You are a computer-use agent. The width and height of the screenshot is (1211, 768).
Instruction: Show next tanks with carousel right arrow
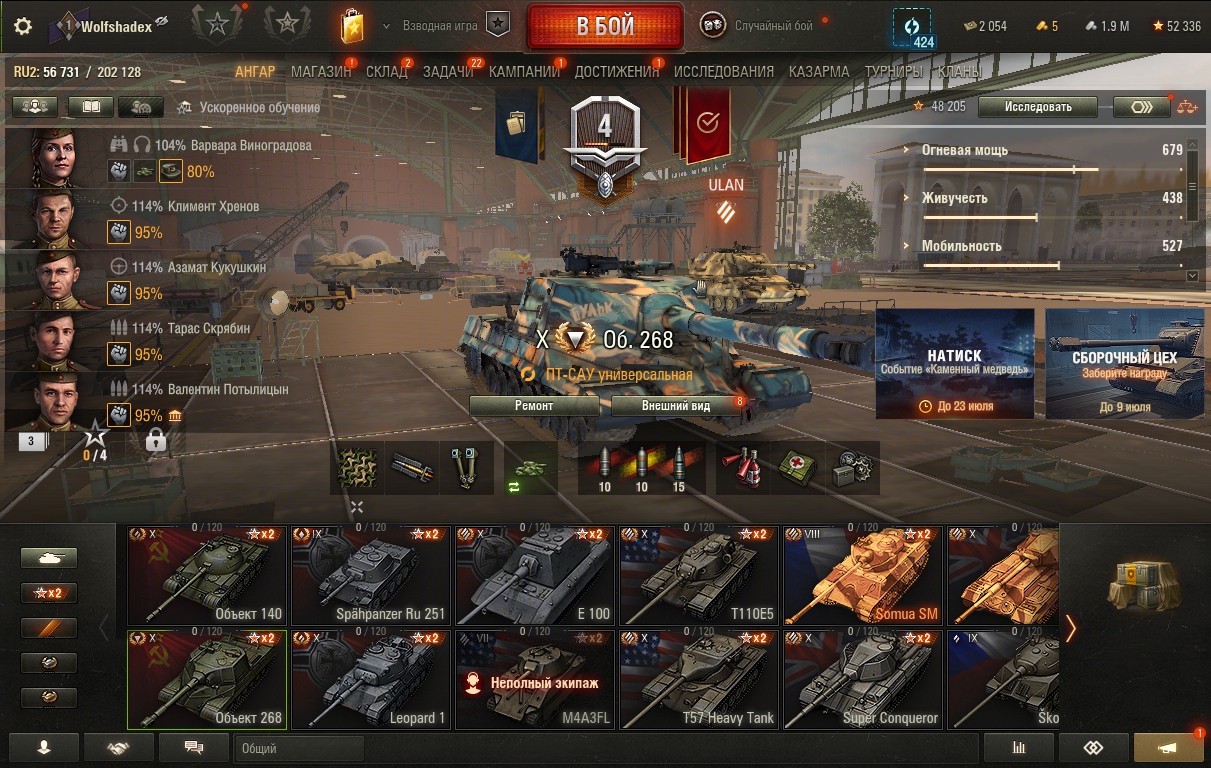1070,627
